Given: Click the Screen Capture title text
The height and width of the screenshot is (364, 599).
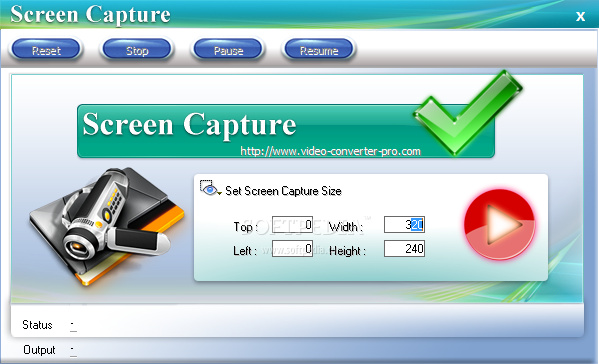Looking at the screenshot, I should [x=90, y=15].
